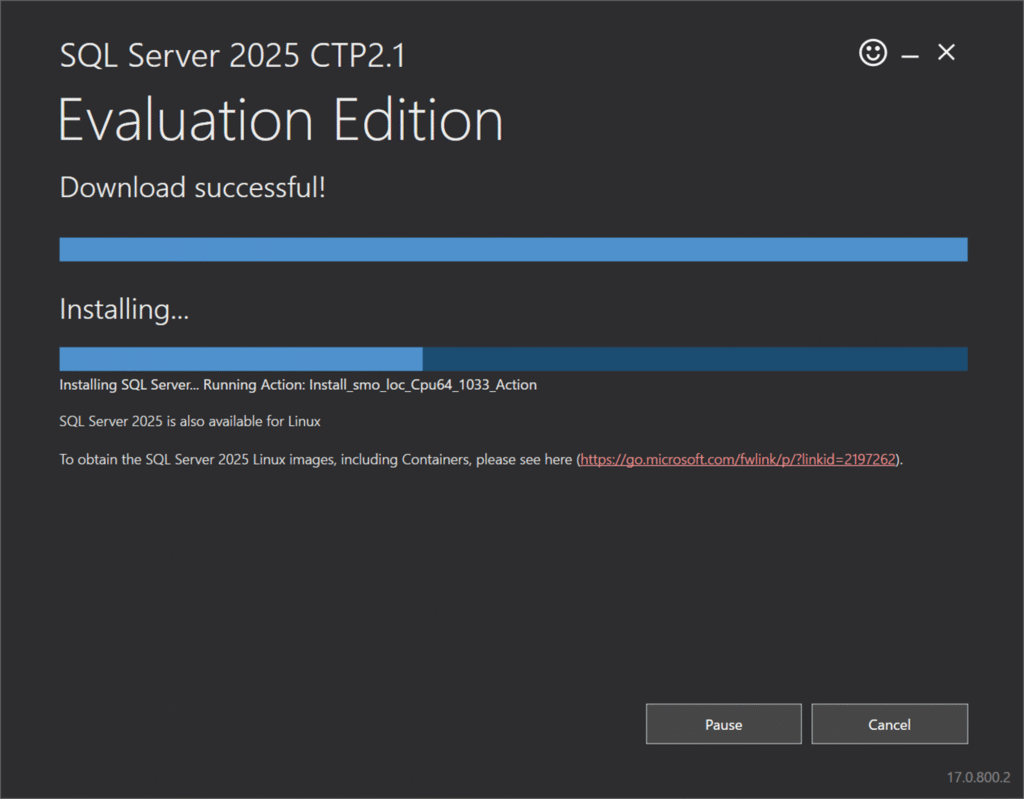Screen dimensions: 1024x799
Task: Click the version number 17.0.800.2
Action: point(978,777)
